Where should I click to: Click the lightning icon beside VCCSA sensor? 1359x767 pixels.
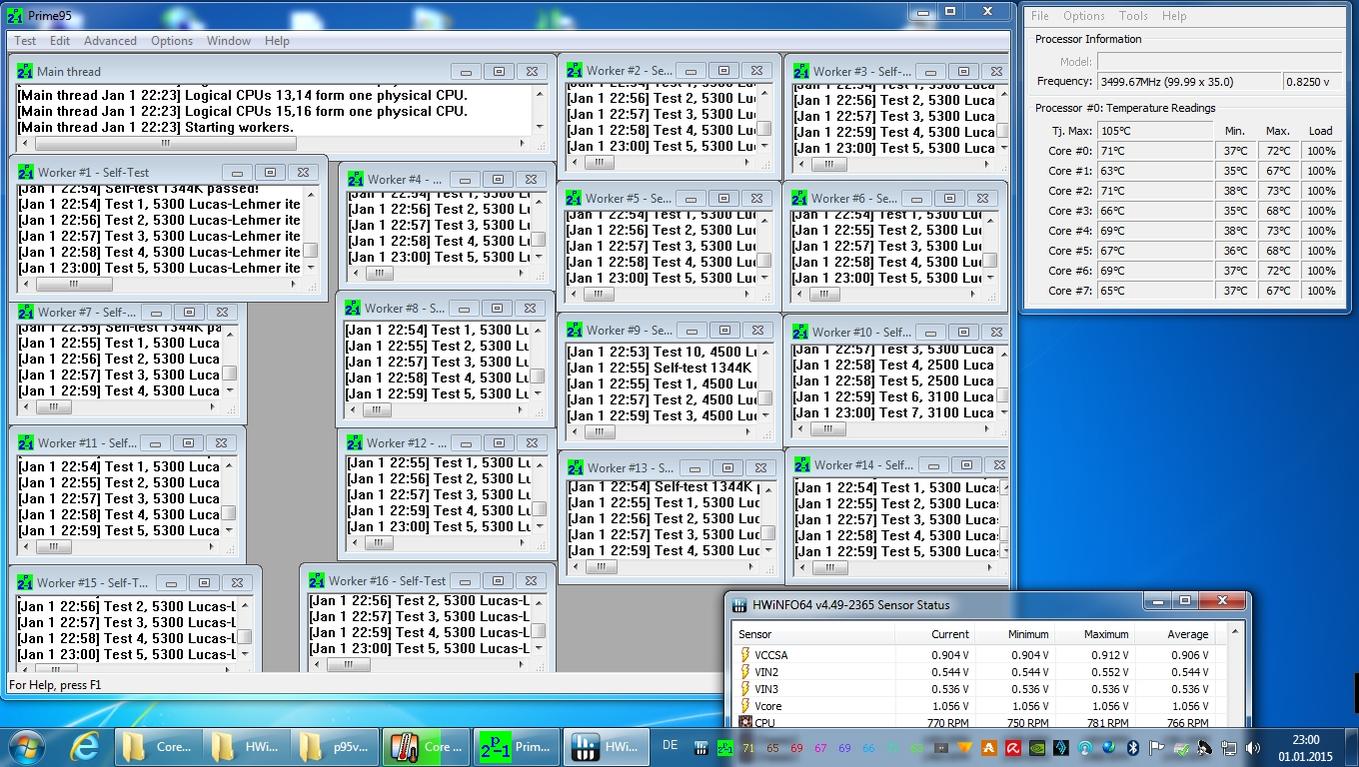click(745, 655)
